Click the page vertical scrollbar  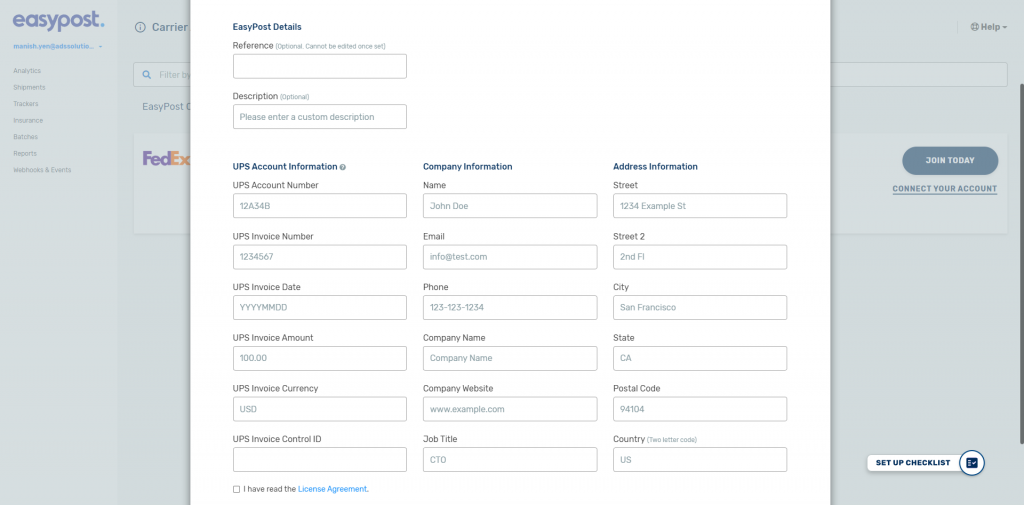(1021, 264)
